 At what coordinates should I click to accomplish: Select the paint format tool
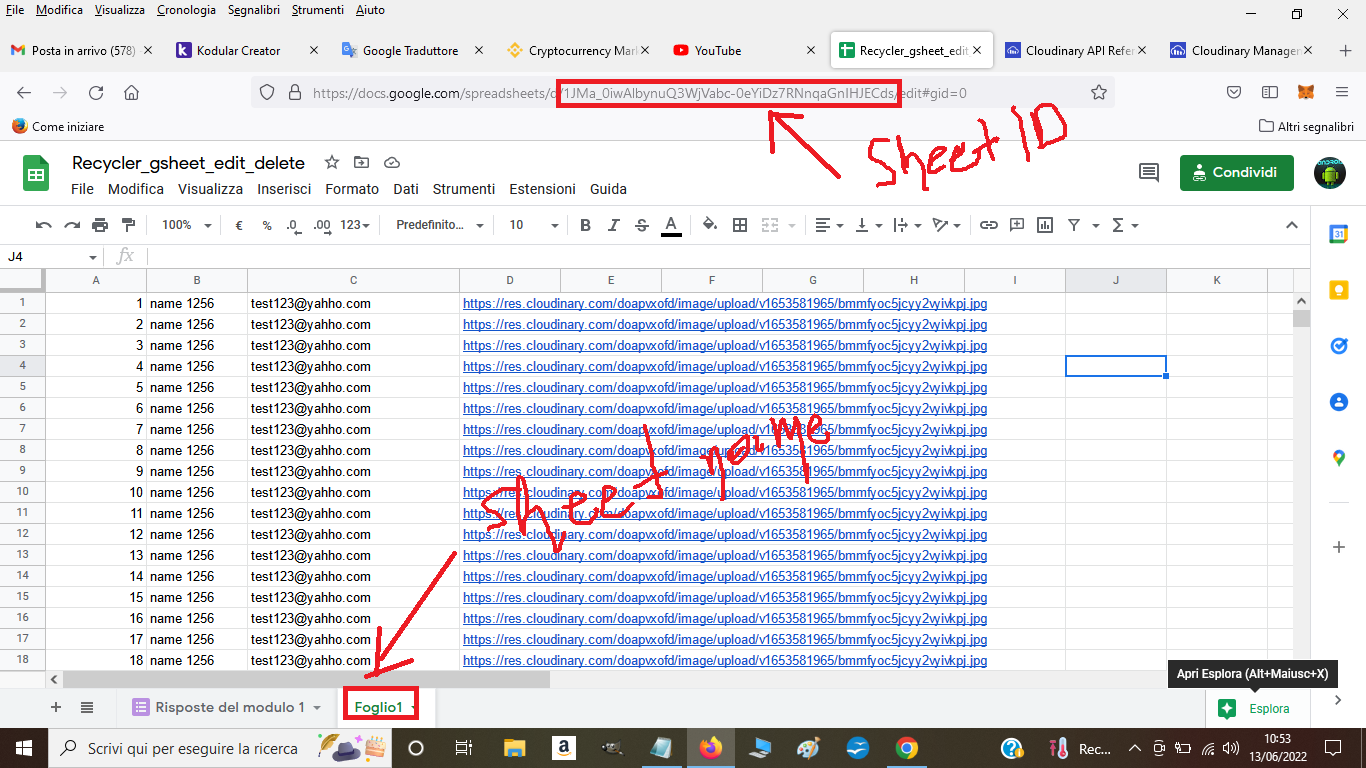[x=128, y=225]
